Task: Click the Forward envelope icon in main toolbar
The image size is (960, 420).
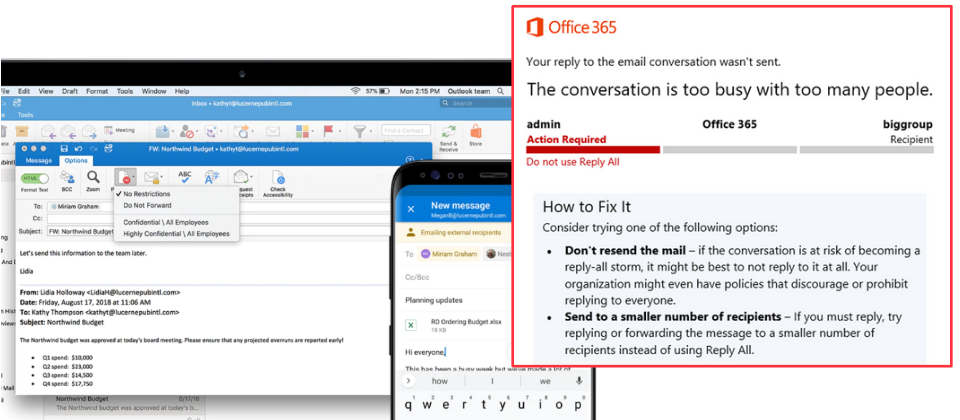Action: pyautogui.click(x=89, y=132)
